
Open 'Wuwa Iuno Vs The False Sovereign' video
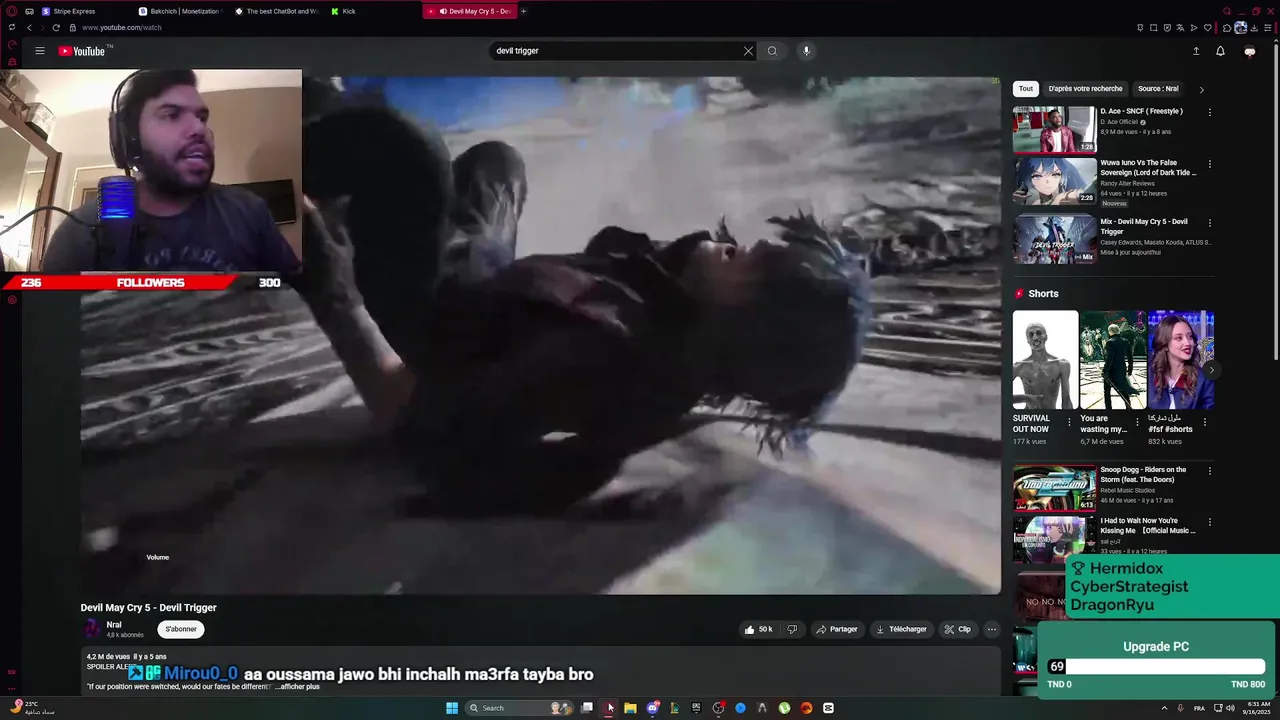pyautogui.click(x=1054, y=181)
